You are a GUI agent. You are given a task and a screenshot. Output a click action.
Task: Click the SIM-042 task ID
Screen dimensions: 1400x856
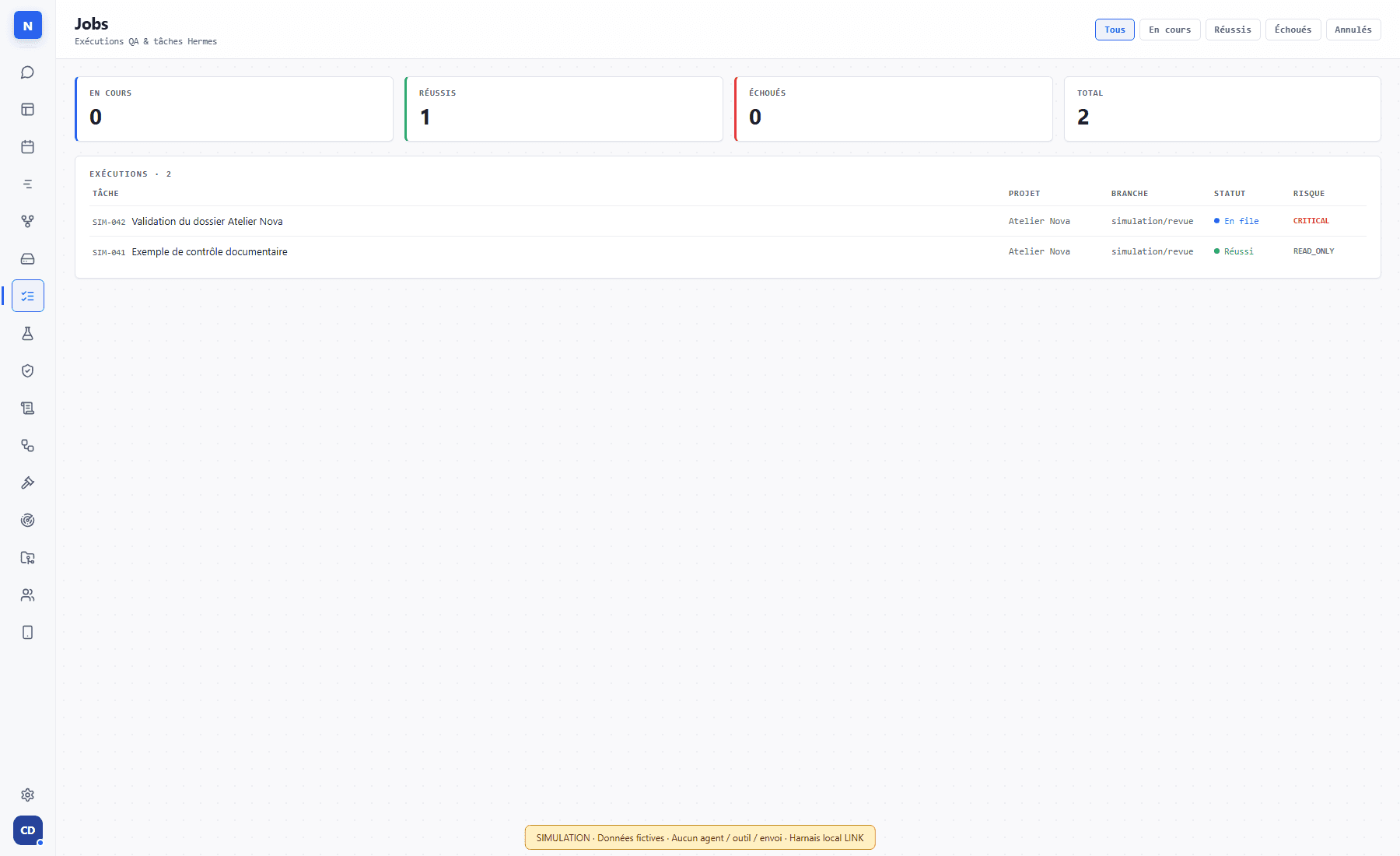[x=109, y=223]
